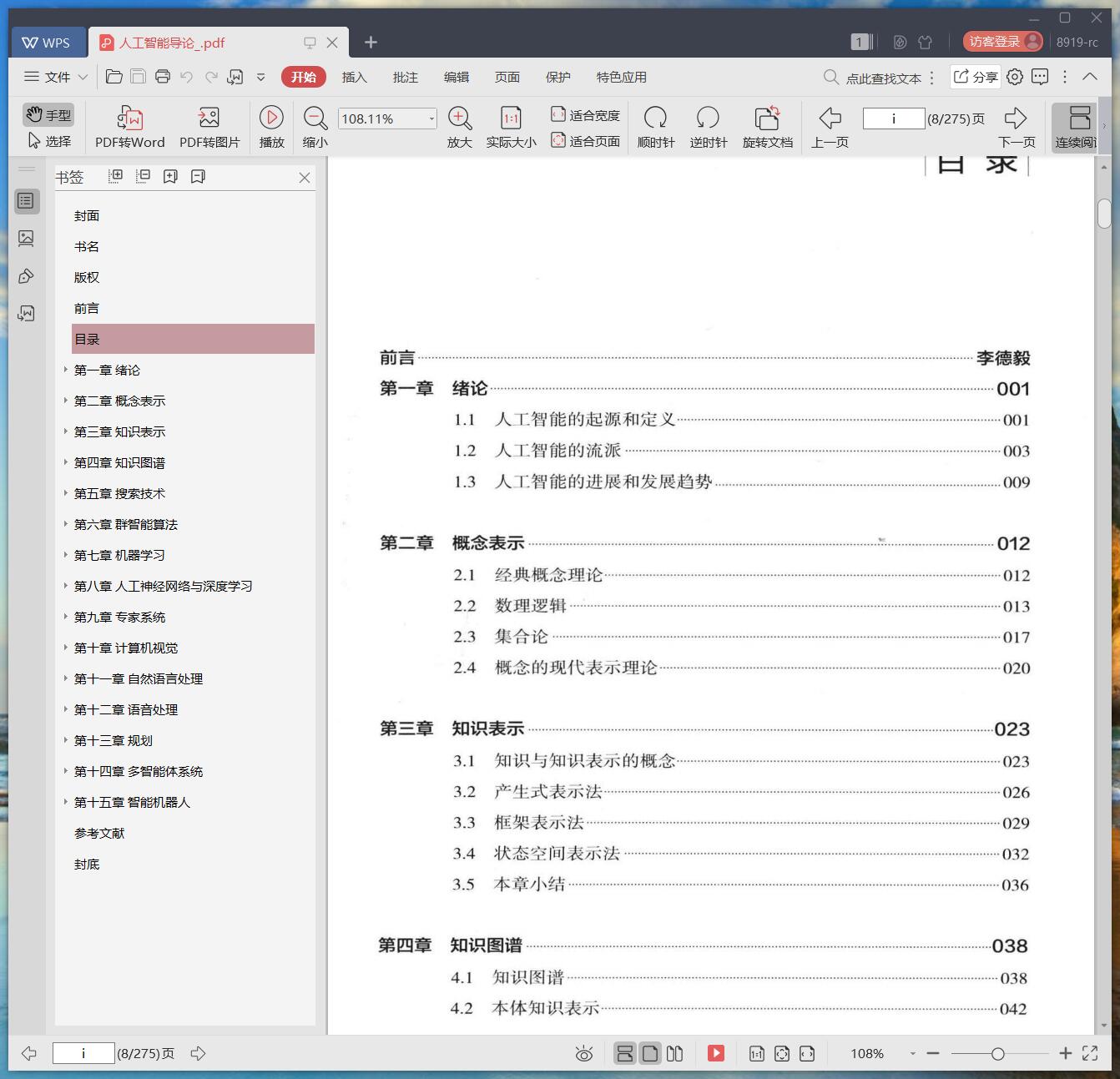Switch to the 页面 tab
Image resolution: width=1120 pixels, height=1079 pixels.
[x=507, y=77]
